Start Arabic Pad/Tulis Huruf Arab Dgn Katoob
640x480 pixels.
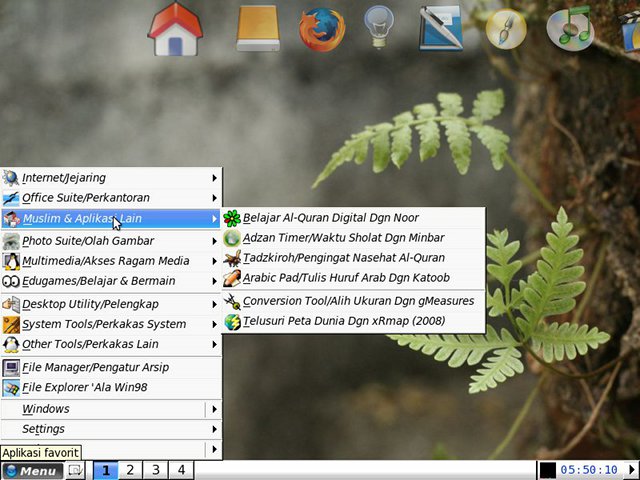(353, 278)
